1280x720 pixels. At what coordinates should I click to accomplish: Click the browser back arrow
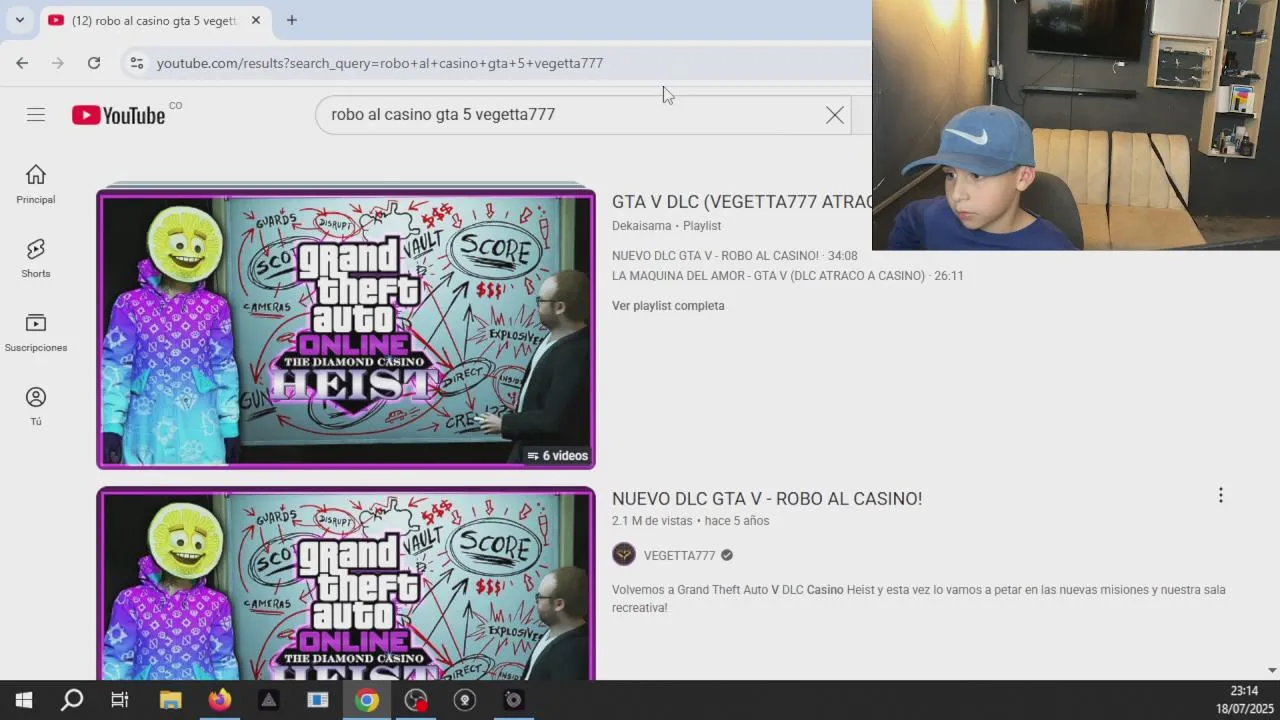(22, 63)
